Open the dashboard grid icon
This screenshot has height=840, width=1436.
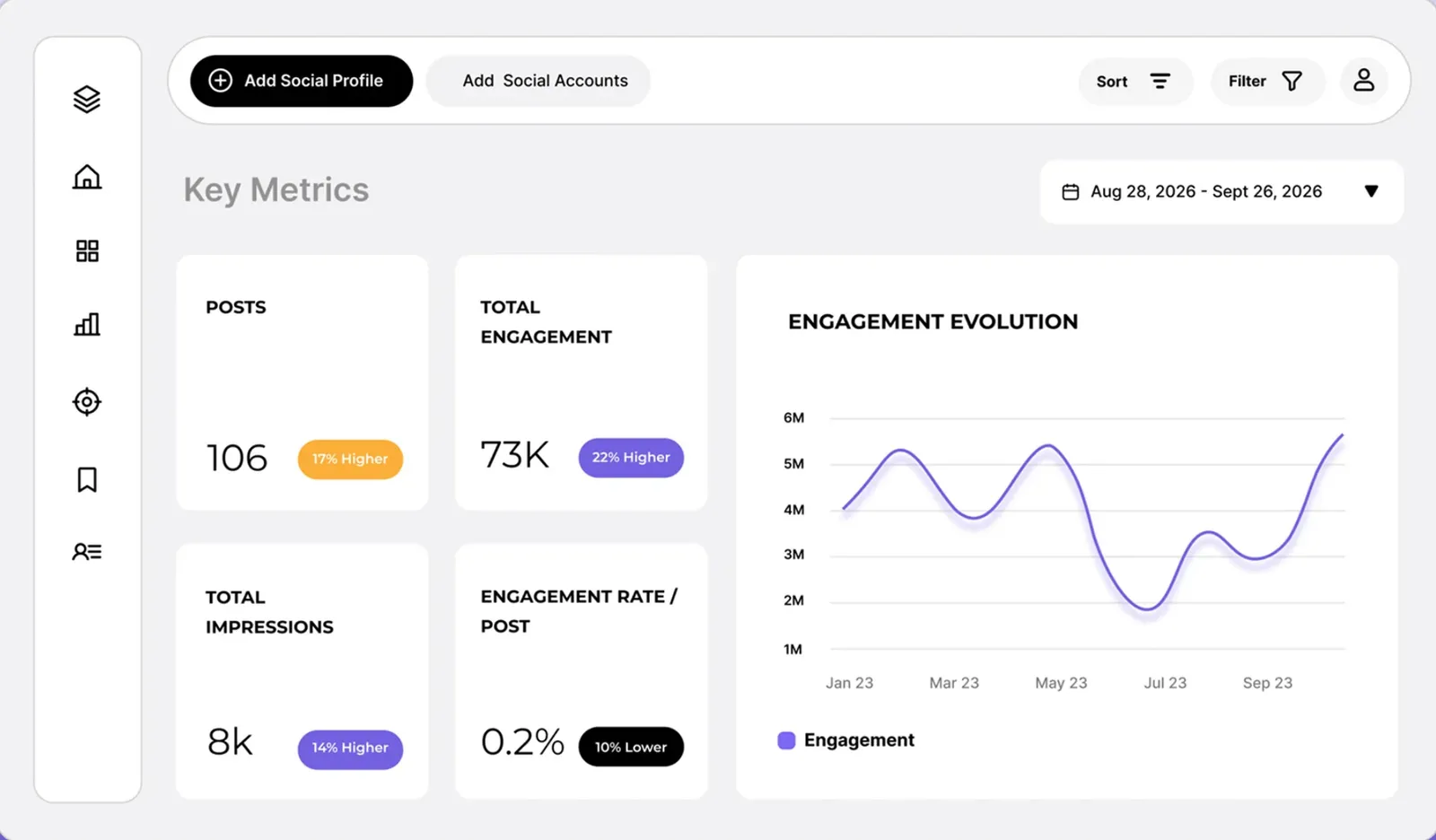point(87,250)
